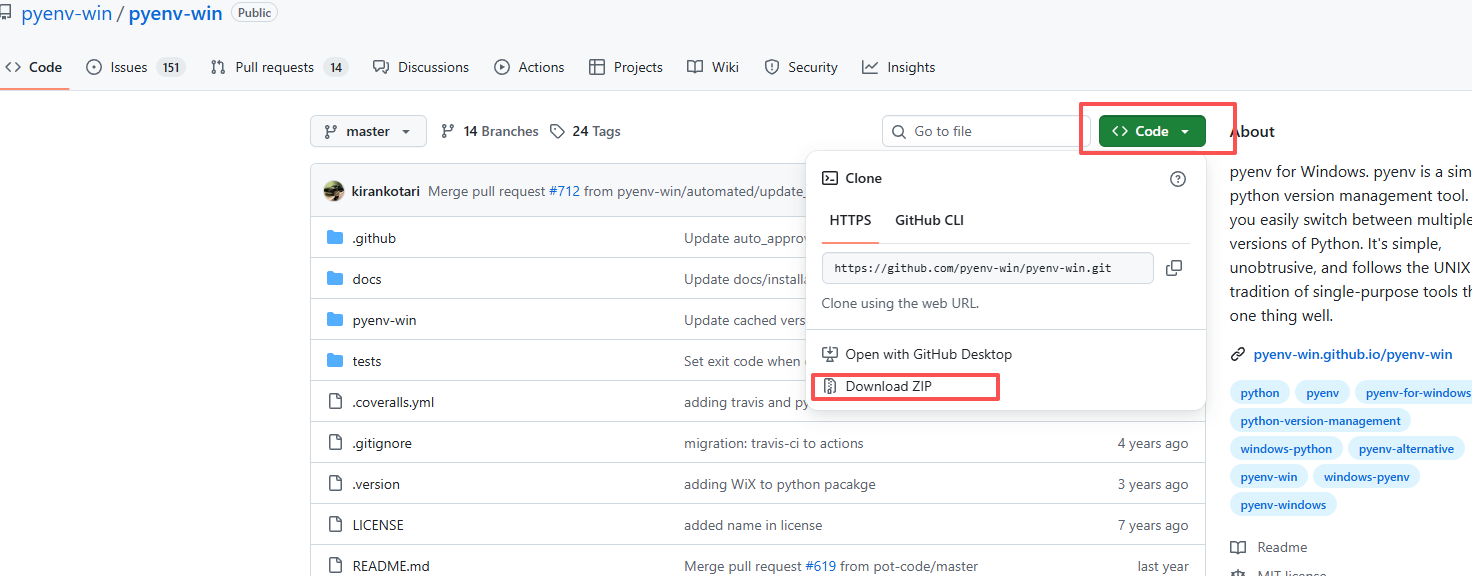View the 14 Branches list
1472x576 pixels.
click(489, 131)
